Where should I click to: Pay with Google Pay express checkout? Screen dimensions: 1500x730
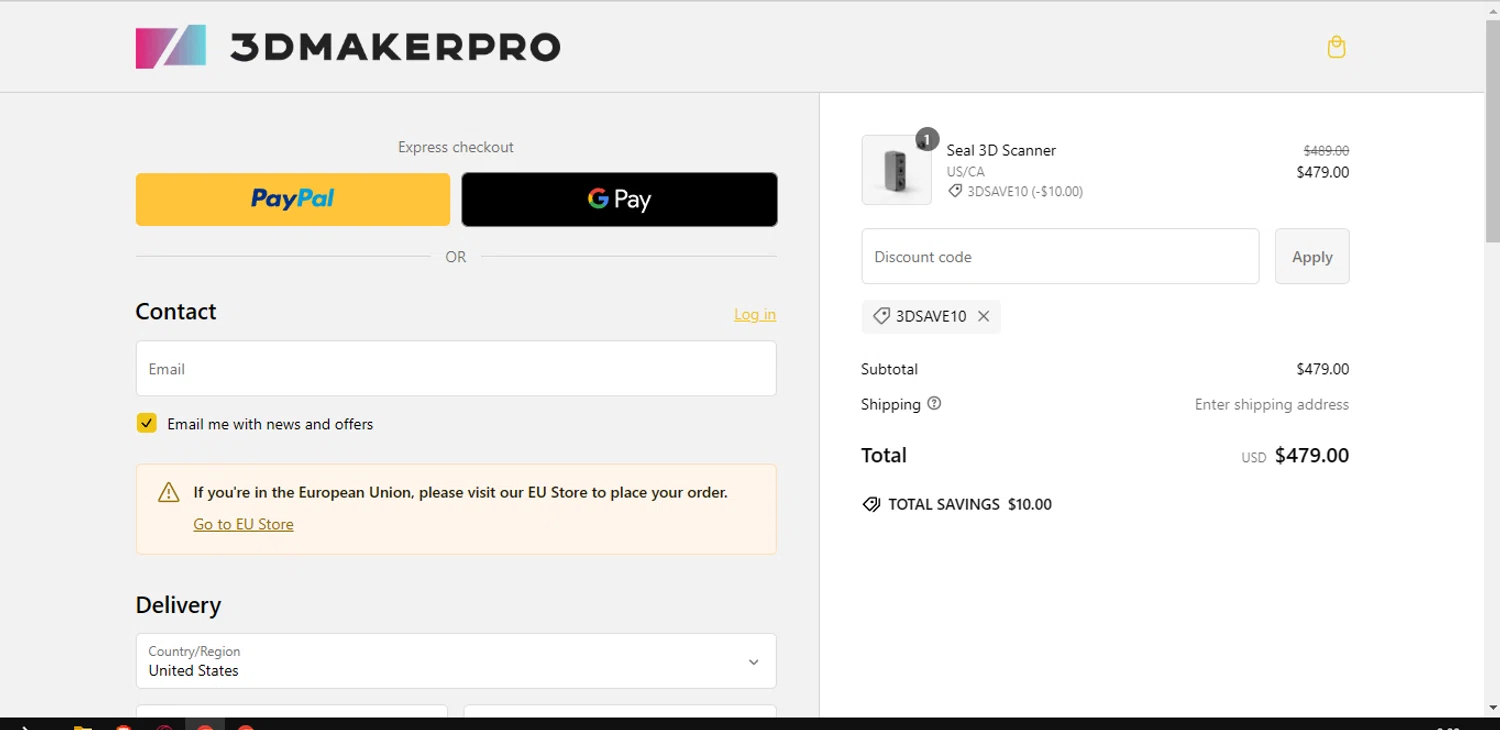click(x=619, y=199)
